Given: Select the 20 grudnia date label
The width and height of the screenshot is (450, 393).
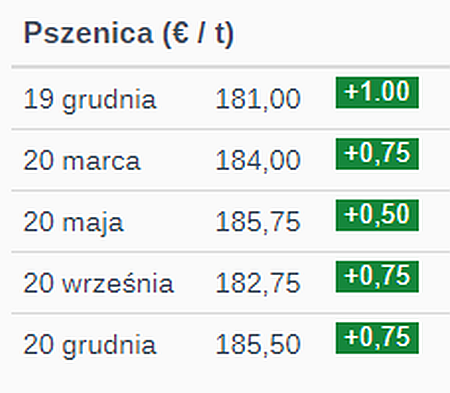Looking at the screenshot, I should 90,345.
